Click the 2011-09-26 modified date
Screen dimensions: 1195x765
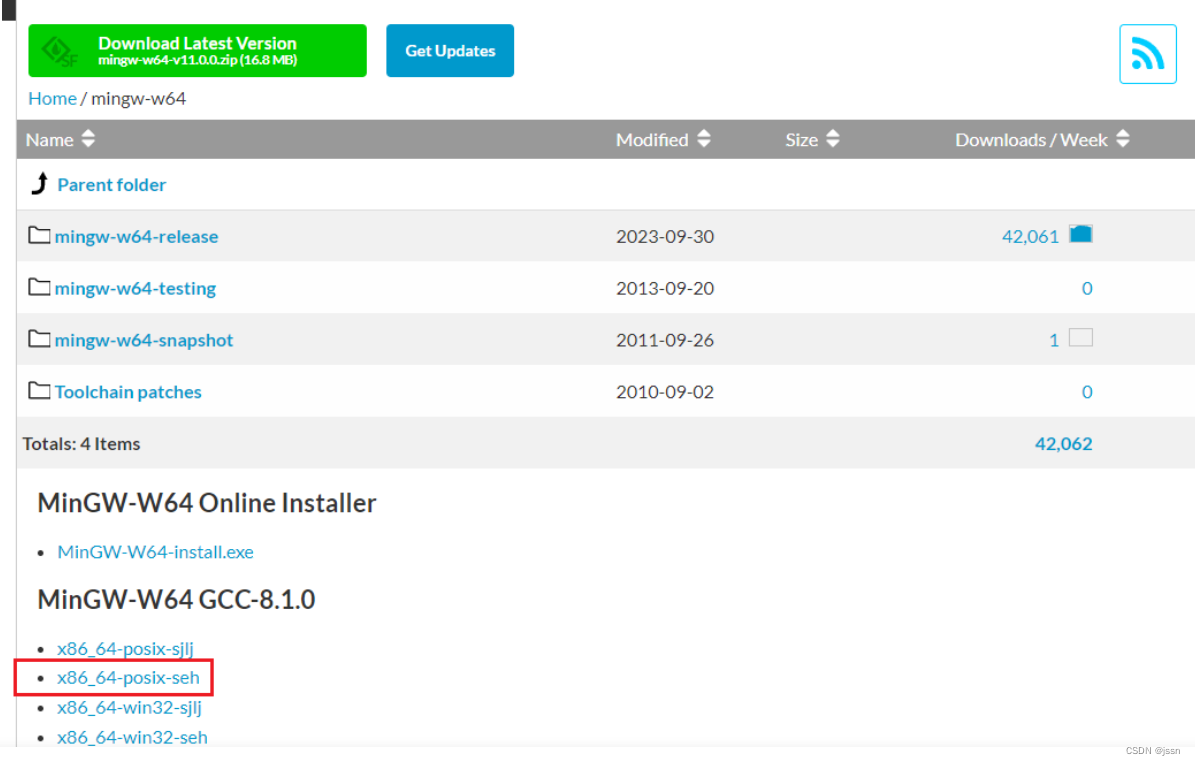pyautogui.click(x=665, y=340)
